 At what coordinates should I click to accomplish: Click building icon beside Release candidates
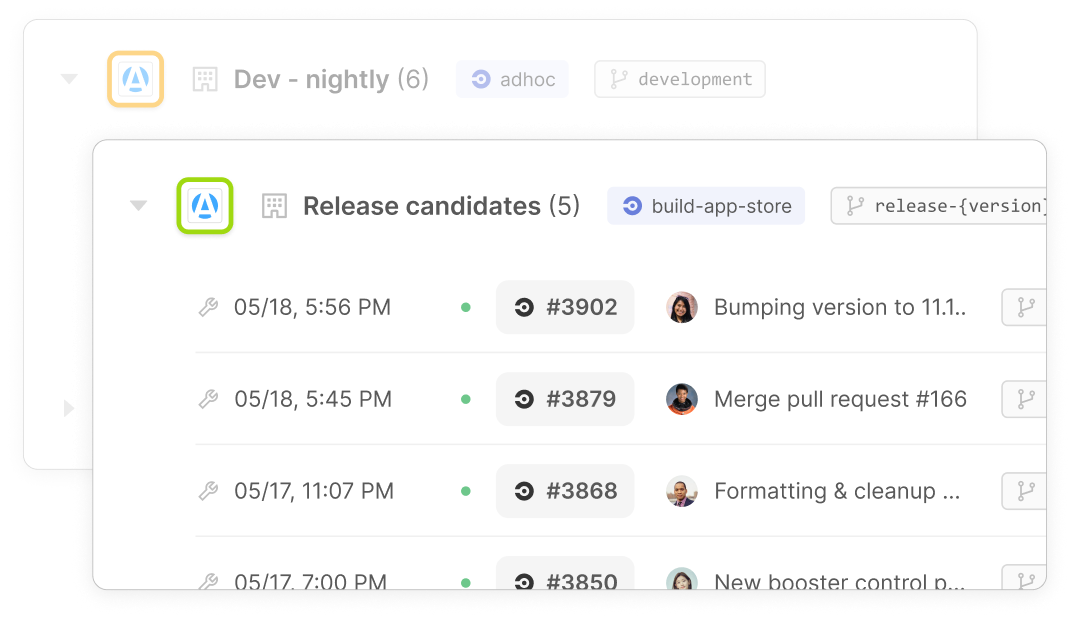274,207
